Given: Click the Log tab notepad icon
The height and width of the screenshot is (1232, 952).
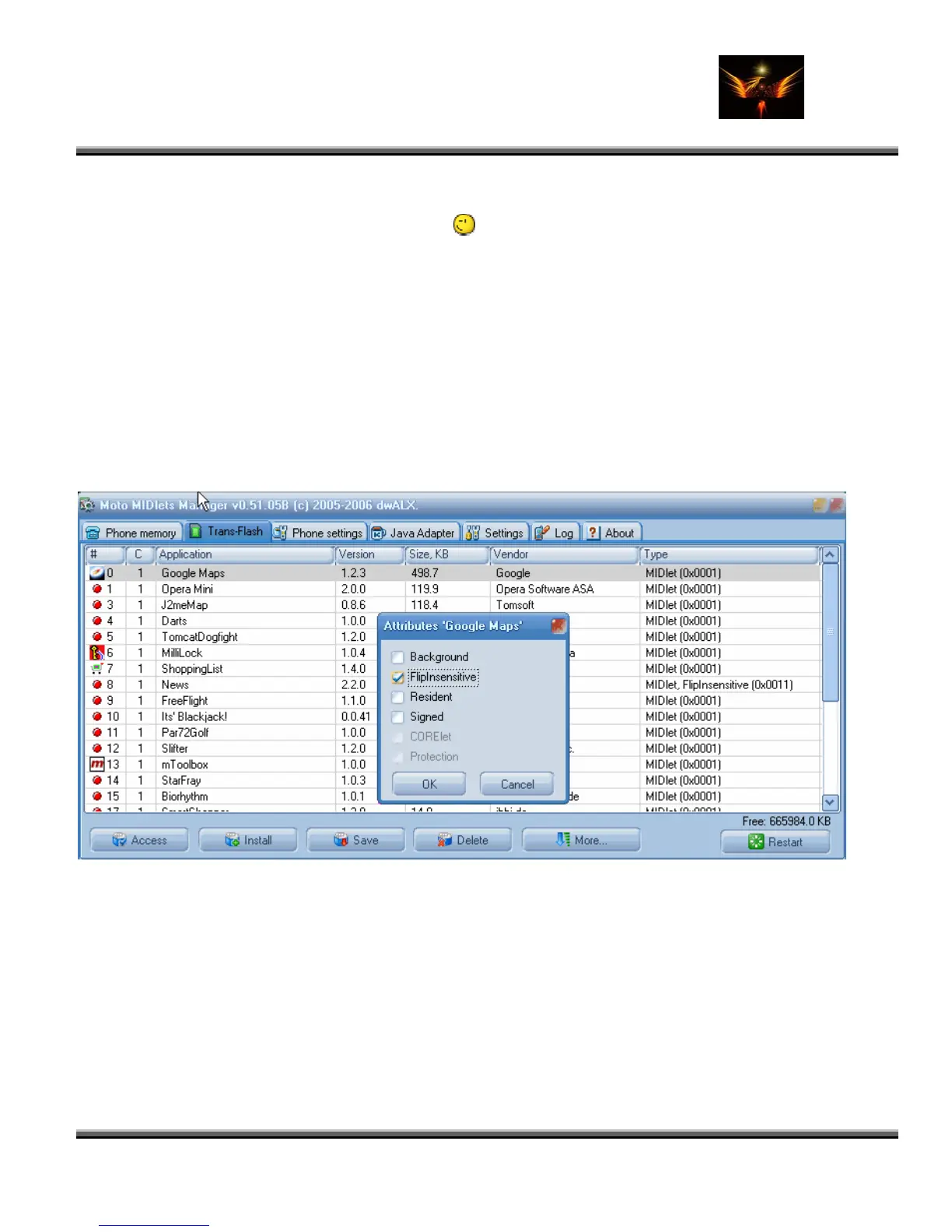Looking at the screenshot, I should 542,533.
